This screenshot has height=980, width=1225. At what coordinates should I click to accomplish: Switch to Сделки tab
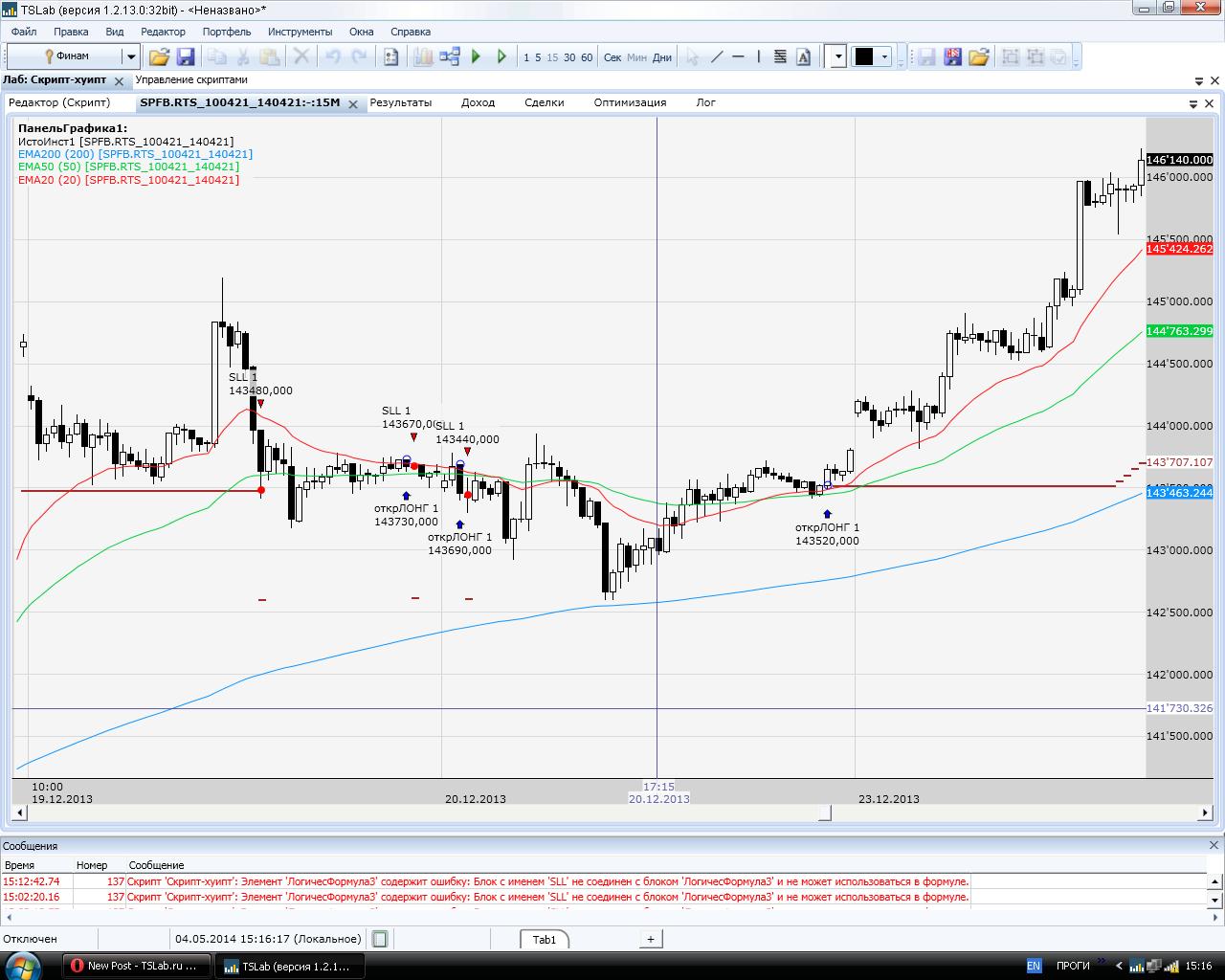click(x=544, y=102)
